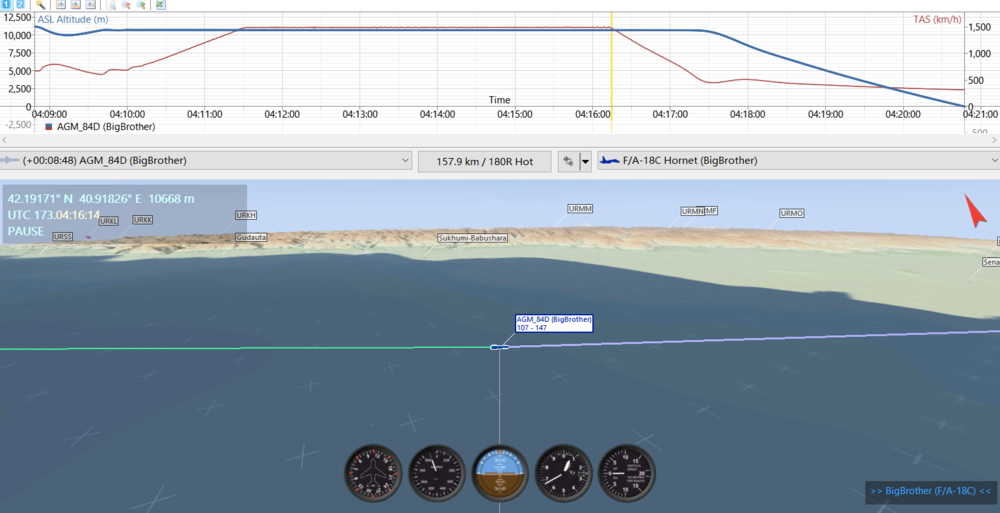
Task: Click the coordinates readout 42.19171° N
Action: coord(40,199)
